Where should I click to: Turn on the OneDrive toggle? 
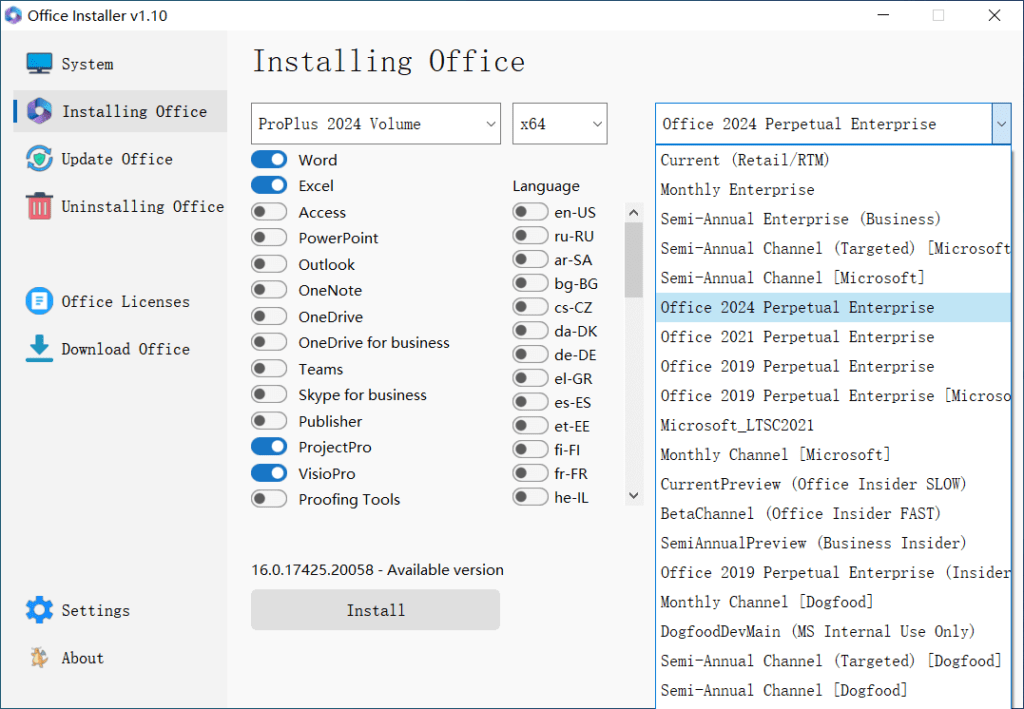[269, 316]
